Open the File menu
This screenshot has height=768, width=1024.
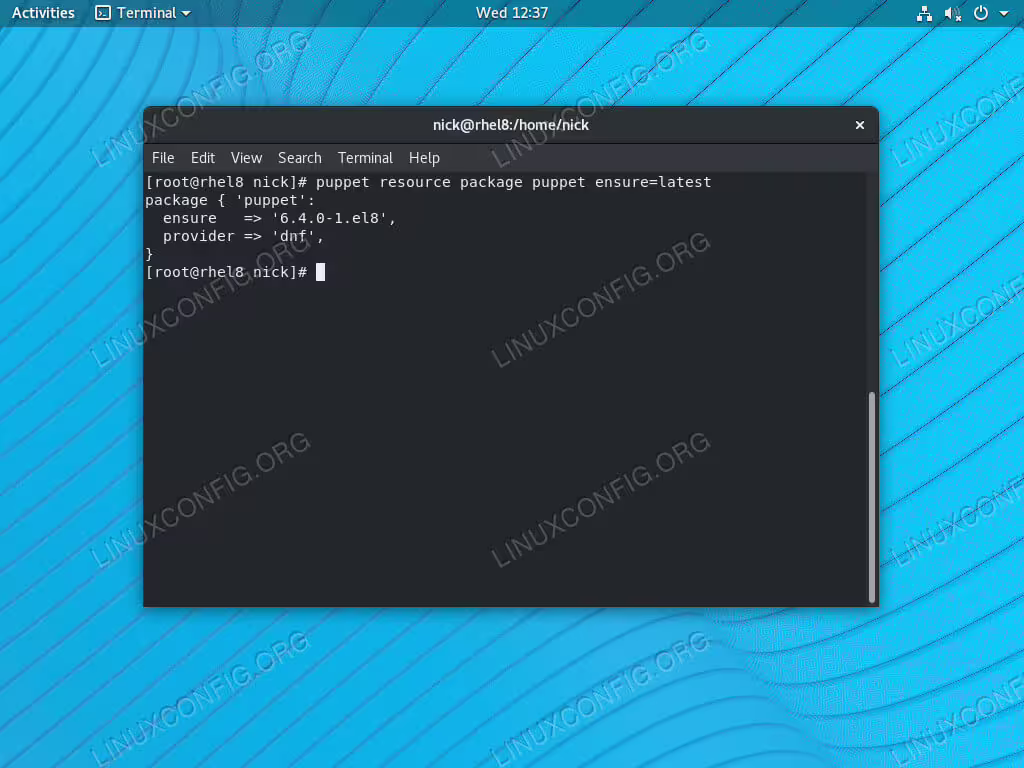point(163,158)
